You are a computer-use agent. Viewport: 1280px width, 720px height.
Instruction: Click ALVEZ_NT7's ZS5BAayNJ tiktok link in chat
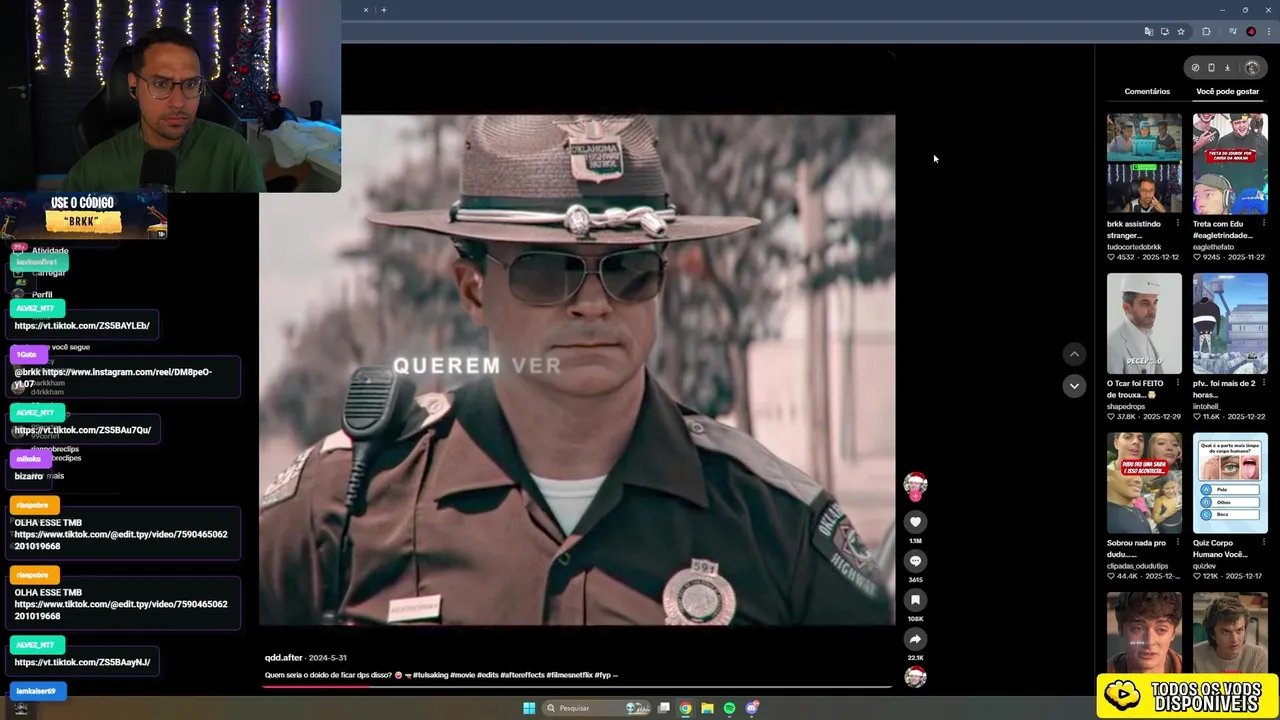(x=82, y=662)
